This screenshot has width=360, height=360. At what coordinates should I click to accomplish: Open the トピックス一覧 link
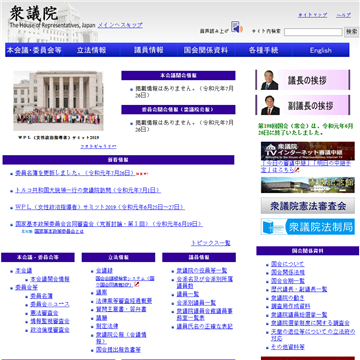tap(211, 243)
